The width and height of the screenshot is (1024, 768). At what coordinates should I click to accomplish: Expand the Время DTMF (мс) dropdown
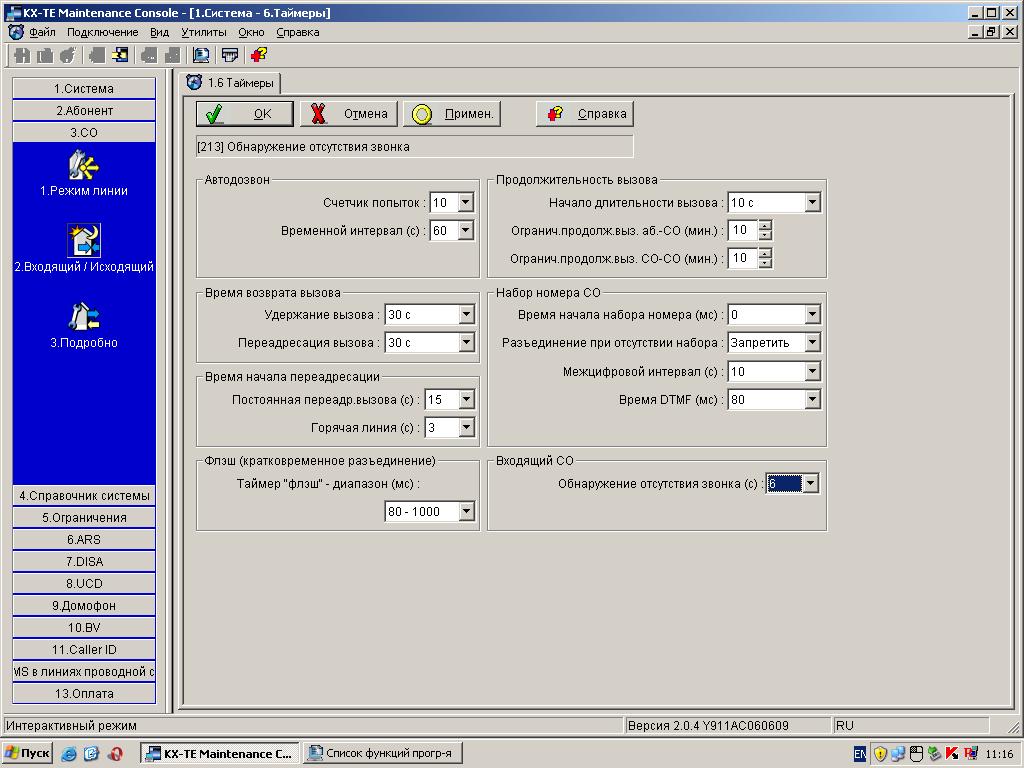(x=812, y=400)
